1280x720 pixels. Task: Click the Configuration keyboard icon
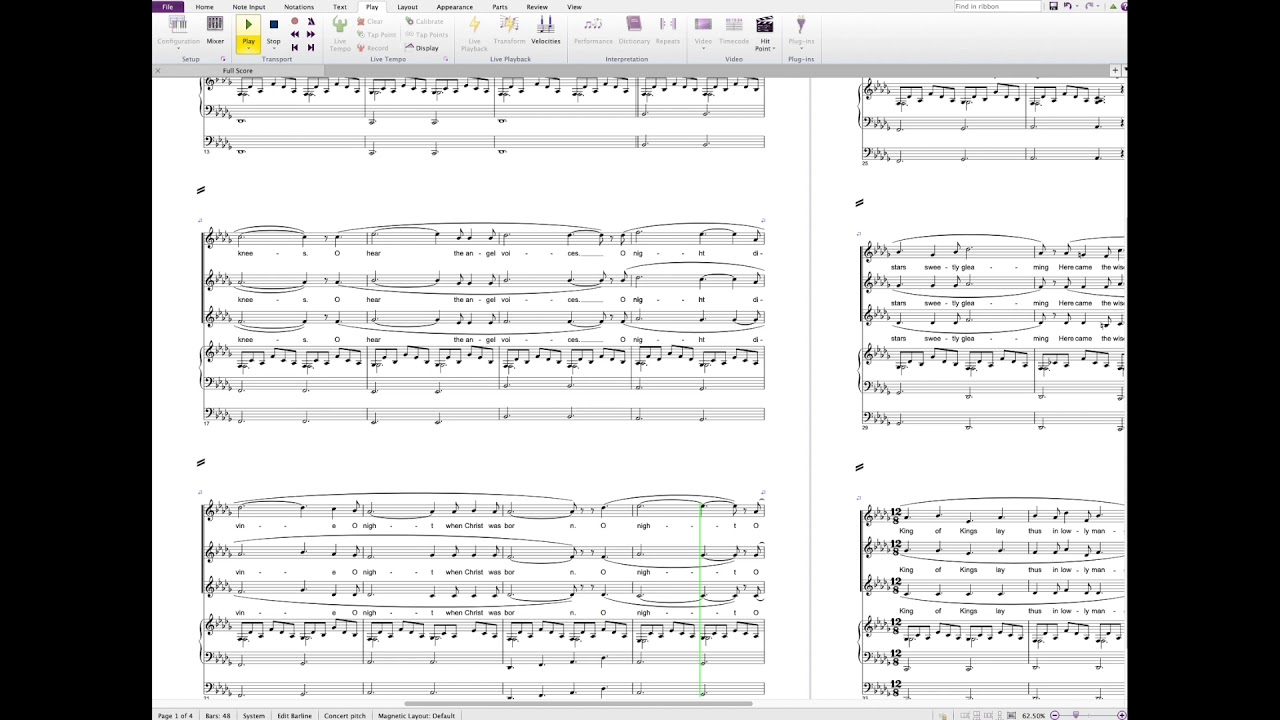coord(178,24)
